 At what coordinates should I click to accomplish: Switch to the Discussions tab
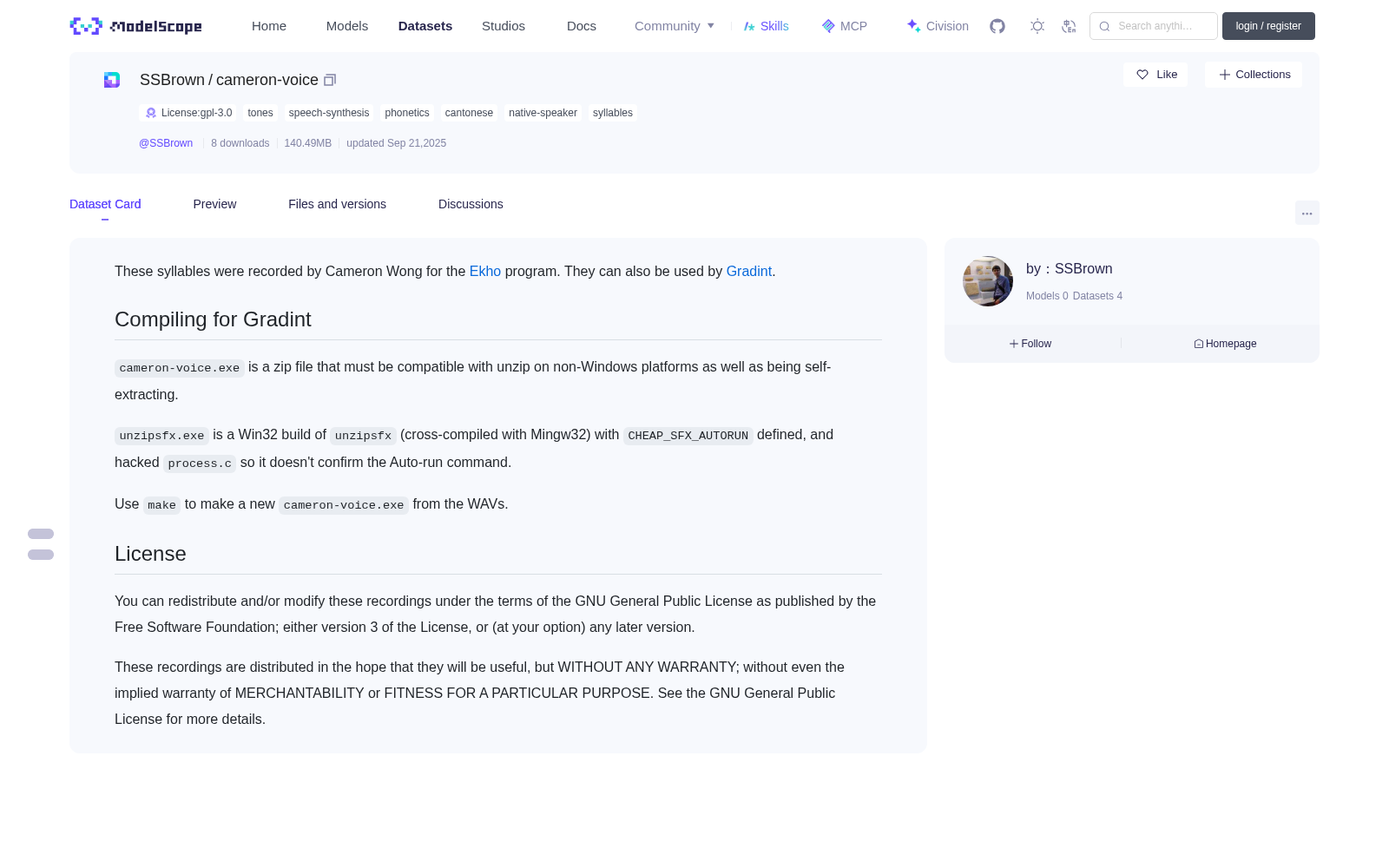click(x=471, y=204)
